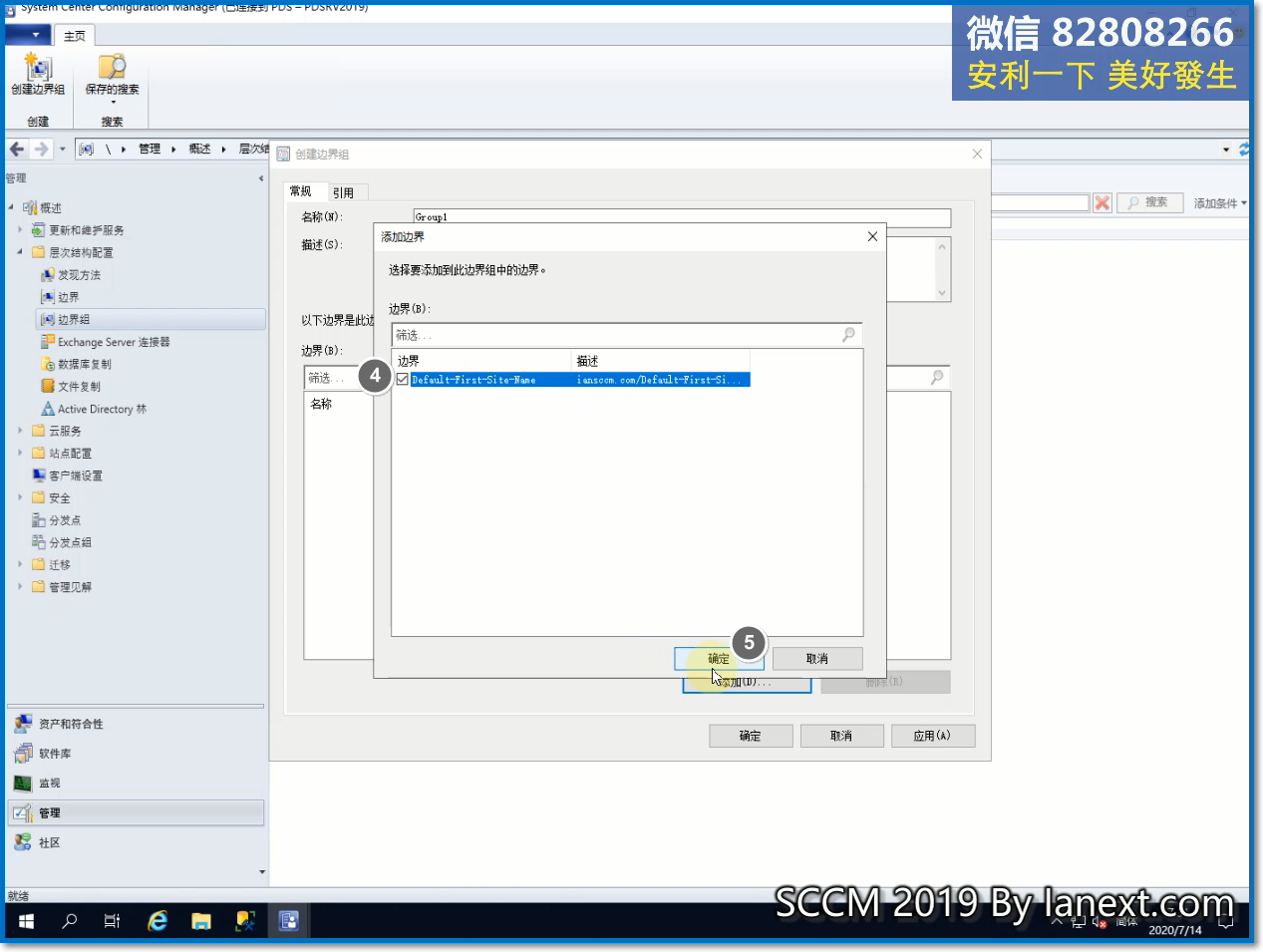Click the taskbar search magnifier

pyautogui.click(x=69, y=921)
